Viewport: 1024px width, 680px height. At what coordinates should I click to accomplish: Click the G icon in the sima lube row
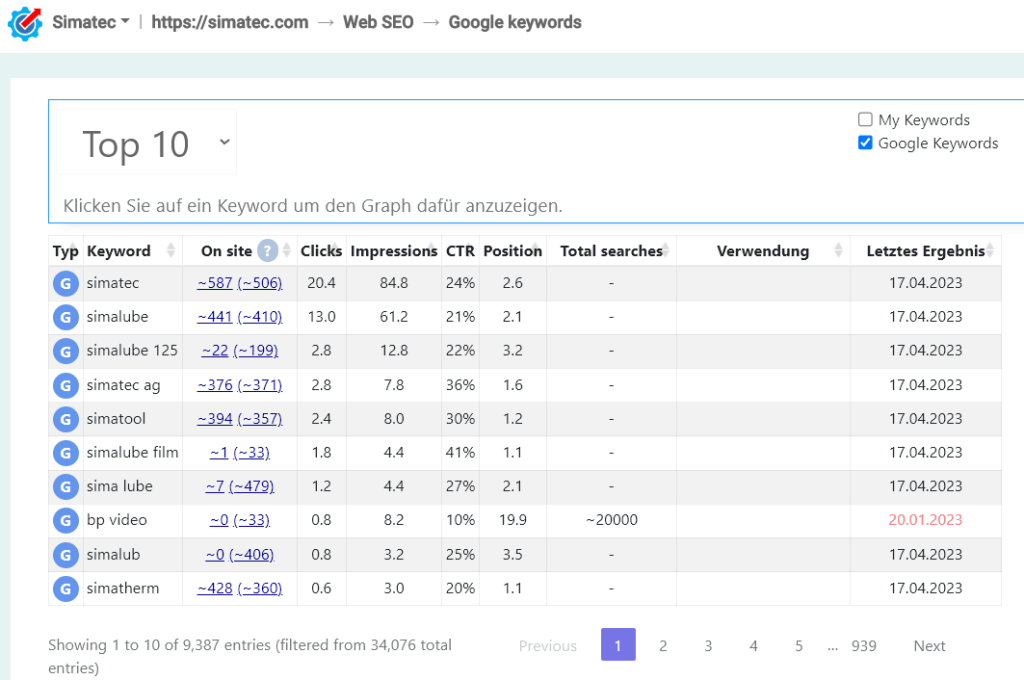point(66,487)
